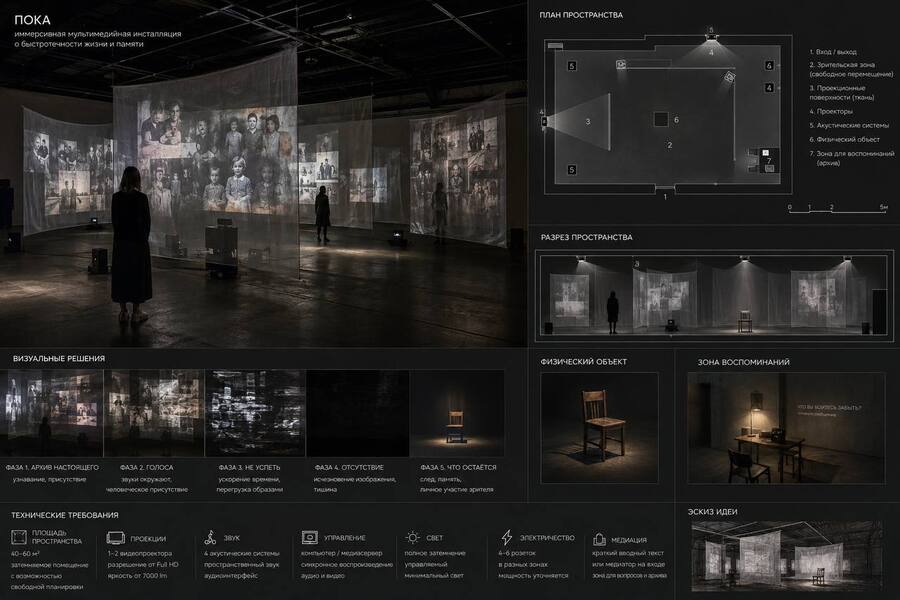Open the Фаза 5 Что остаётся chair thumbnail
Viewport: 900px width, 600px height.
click(x=457, y=413)
